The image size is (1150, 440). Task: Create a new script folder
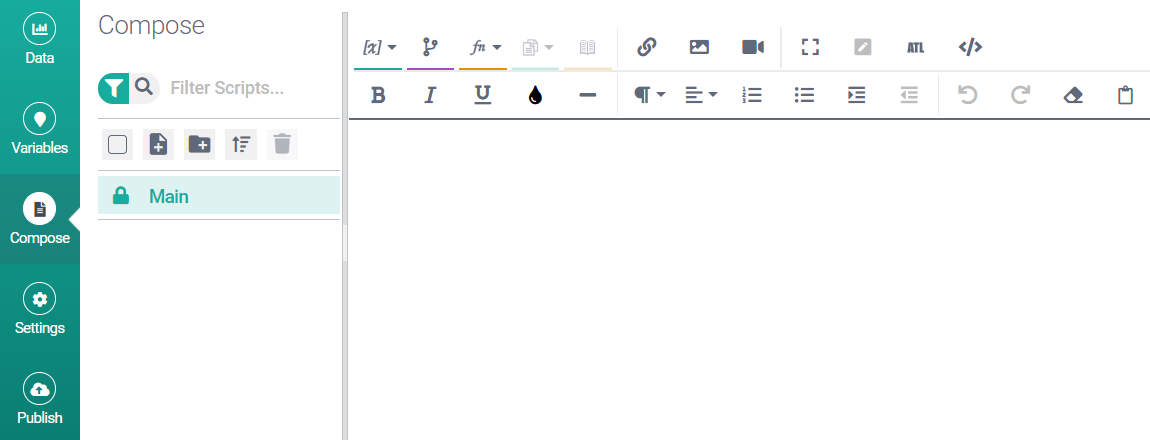tap(199, 145)
